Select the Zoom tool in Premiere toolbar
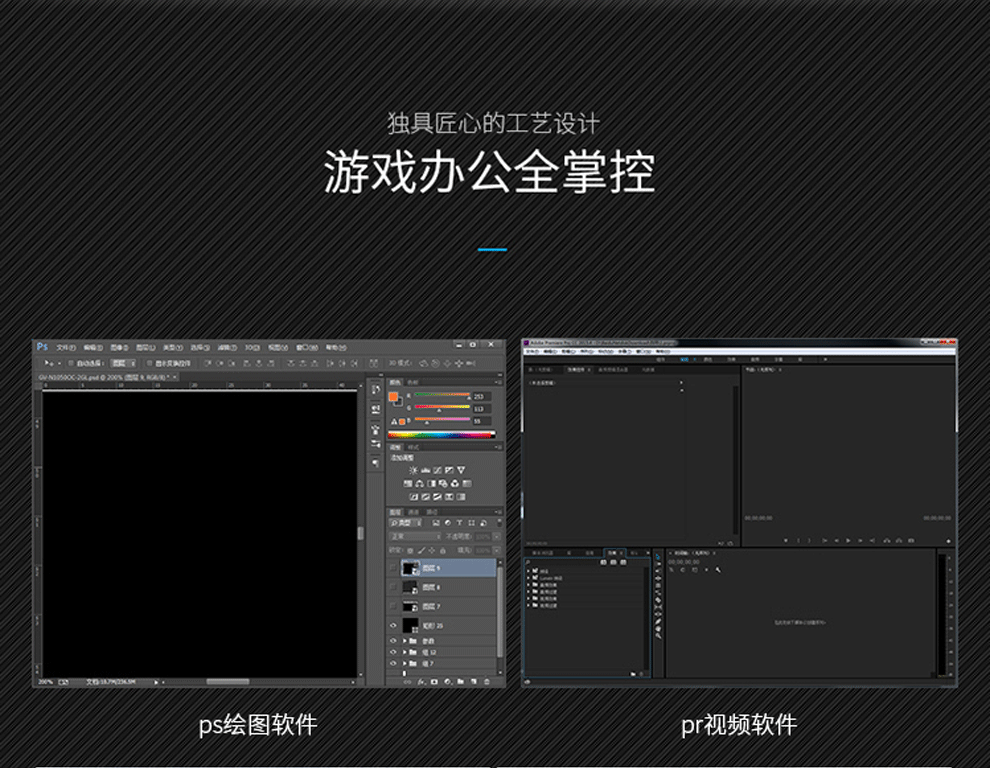The image size is (990, 768). (x=658, y=635)
